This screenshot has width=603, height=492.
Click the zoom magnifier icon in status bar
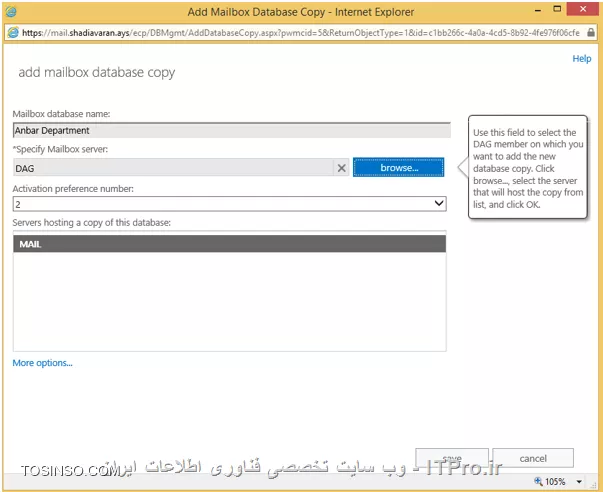(538, 481)
